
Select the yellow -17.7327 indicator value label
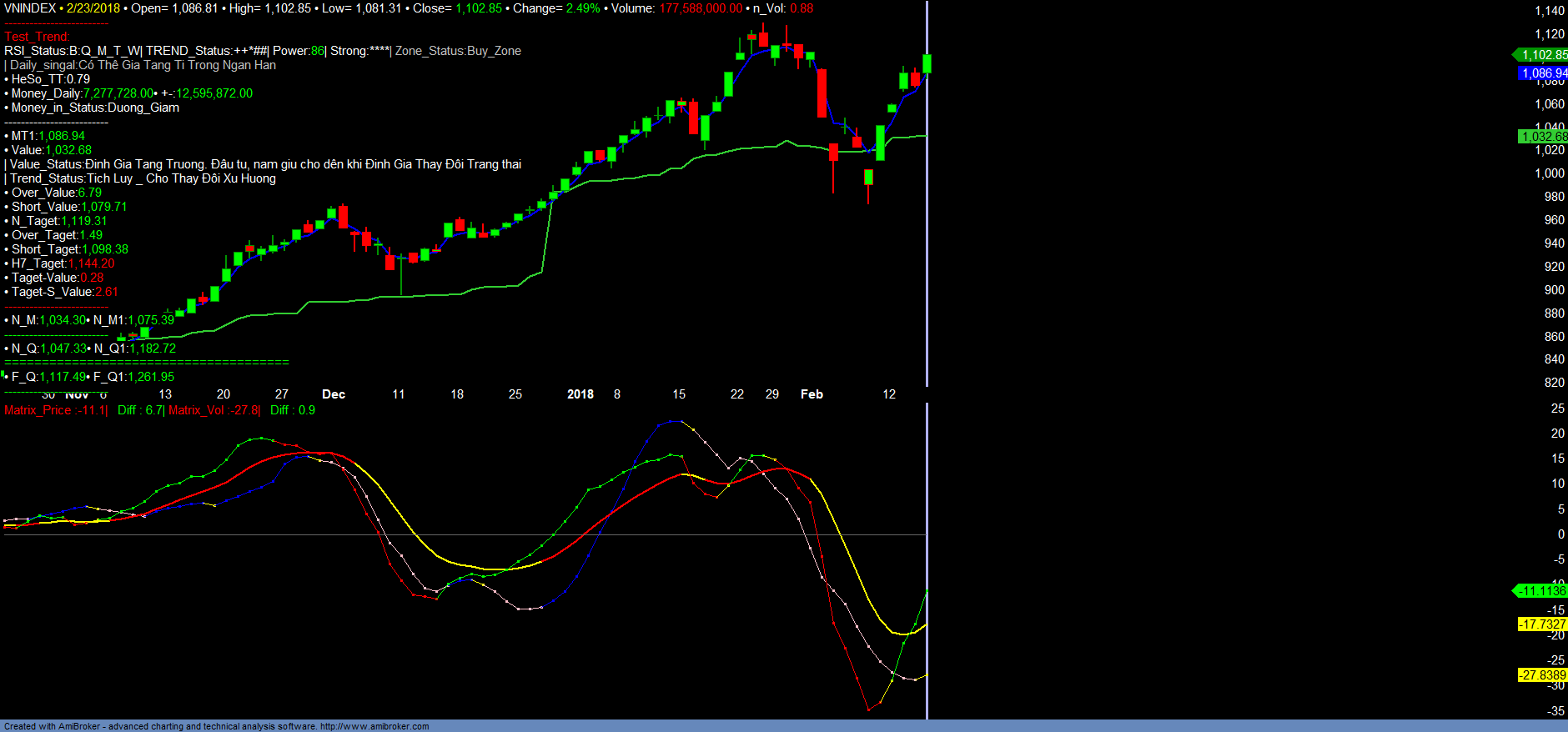pos(1542,624)
